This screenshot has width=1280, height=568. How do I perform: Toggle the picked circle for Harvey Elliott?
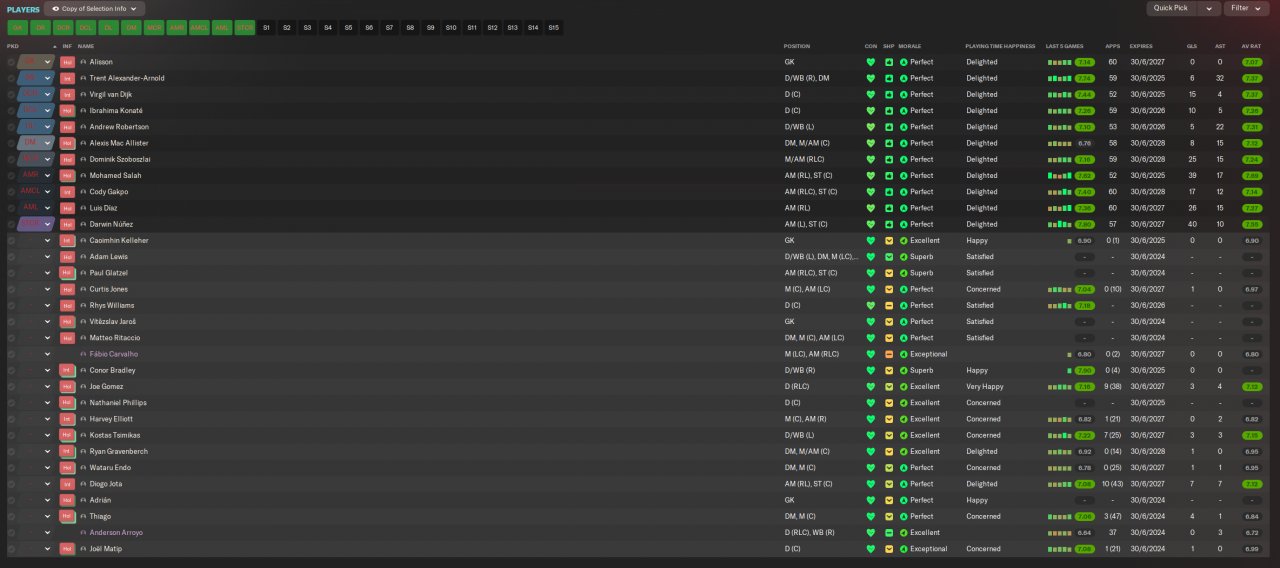point(11,419)
